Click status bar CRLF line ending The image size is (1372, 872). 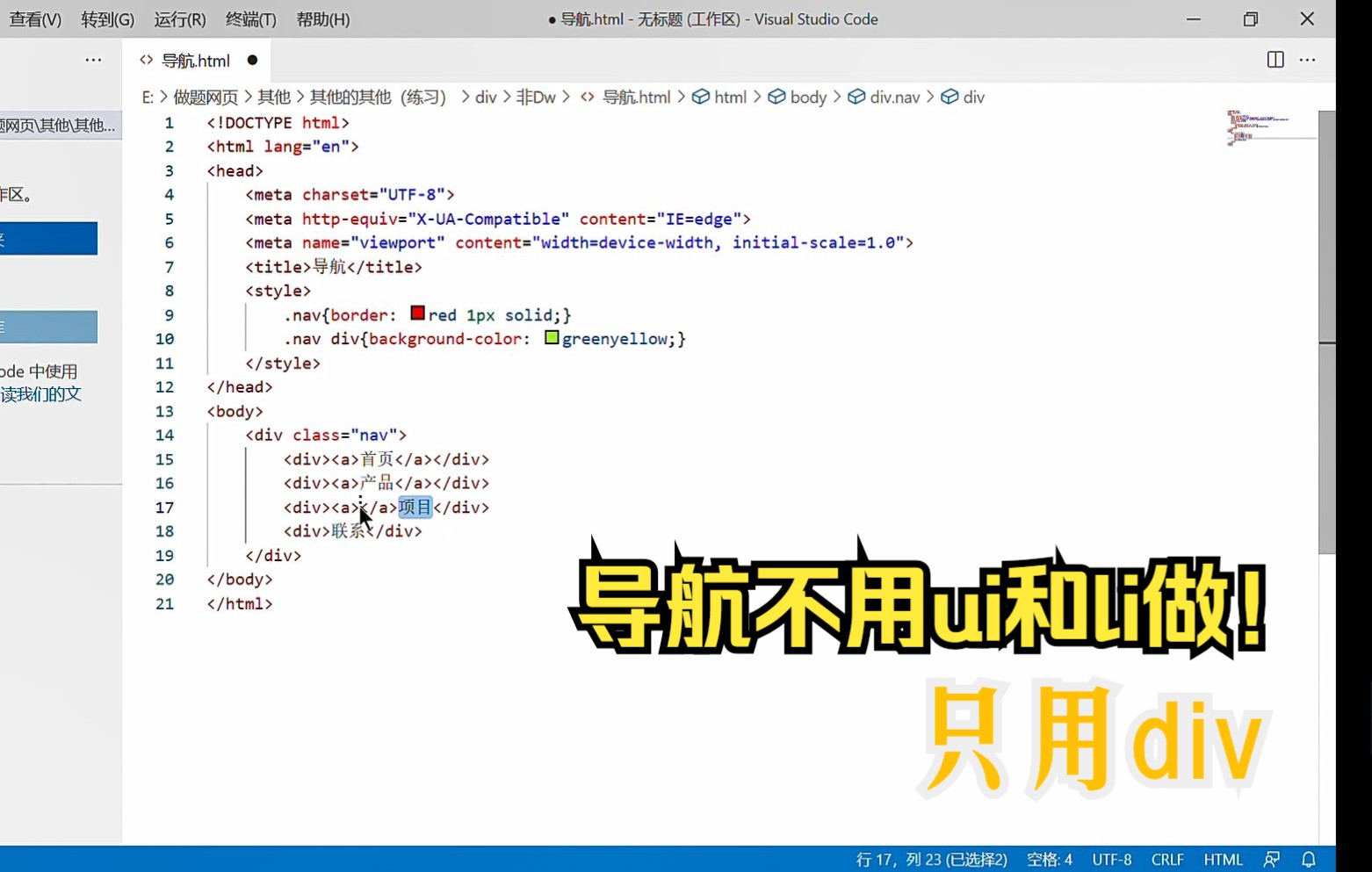tap(1167, 860)
